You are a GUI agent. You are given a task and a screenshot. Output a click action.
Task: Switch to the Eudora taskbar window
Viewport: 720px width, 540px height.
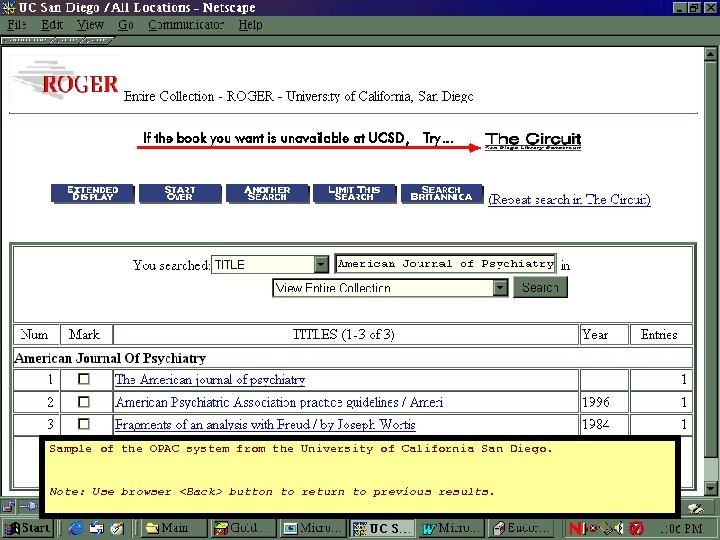point(521,528)
